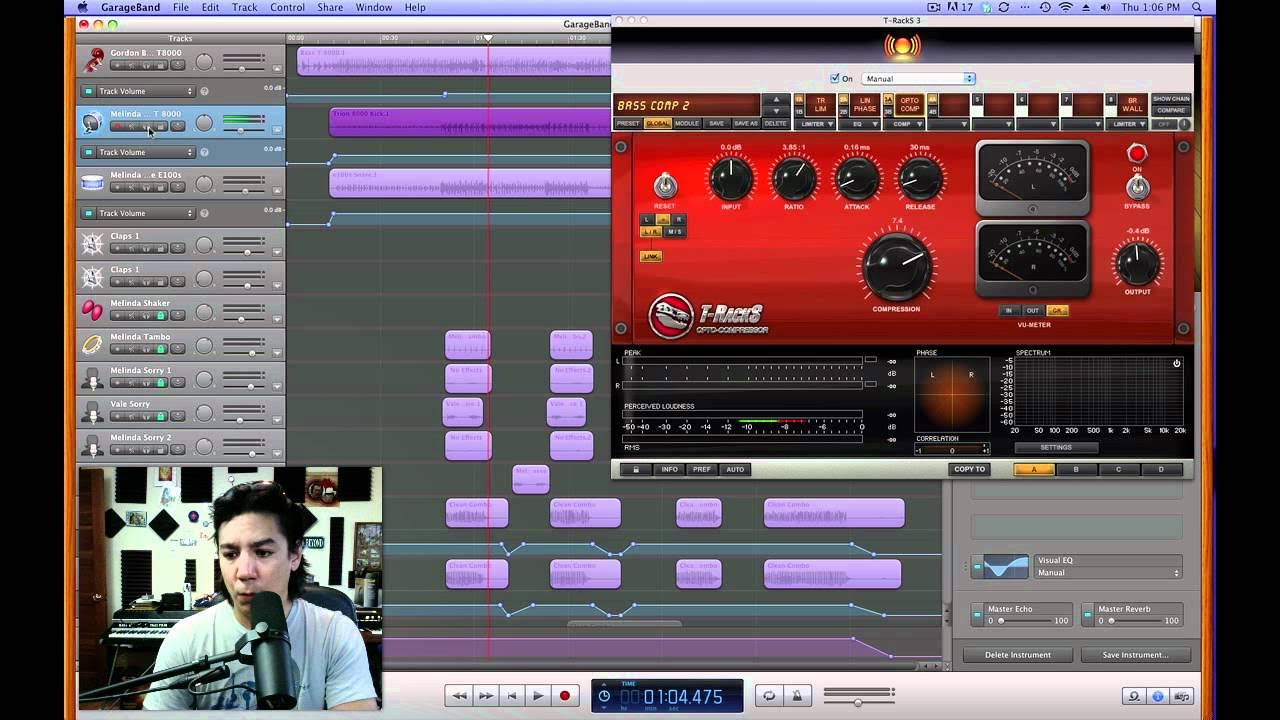Click the T-RackS next preset down arrow
The height and width of the screenshot is (720, 1280).
(x=775, y=111)
